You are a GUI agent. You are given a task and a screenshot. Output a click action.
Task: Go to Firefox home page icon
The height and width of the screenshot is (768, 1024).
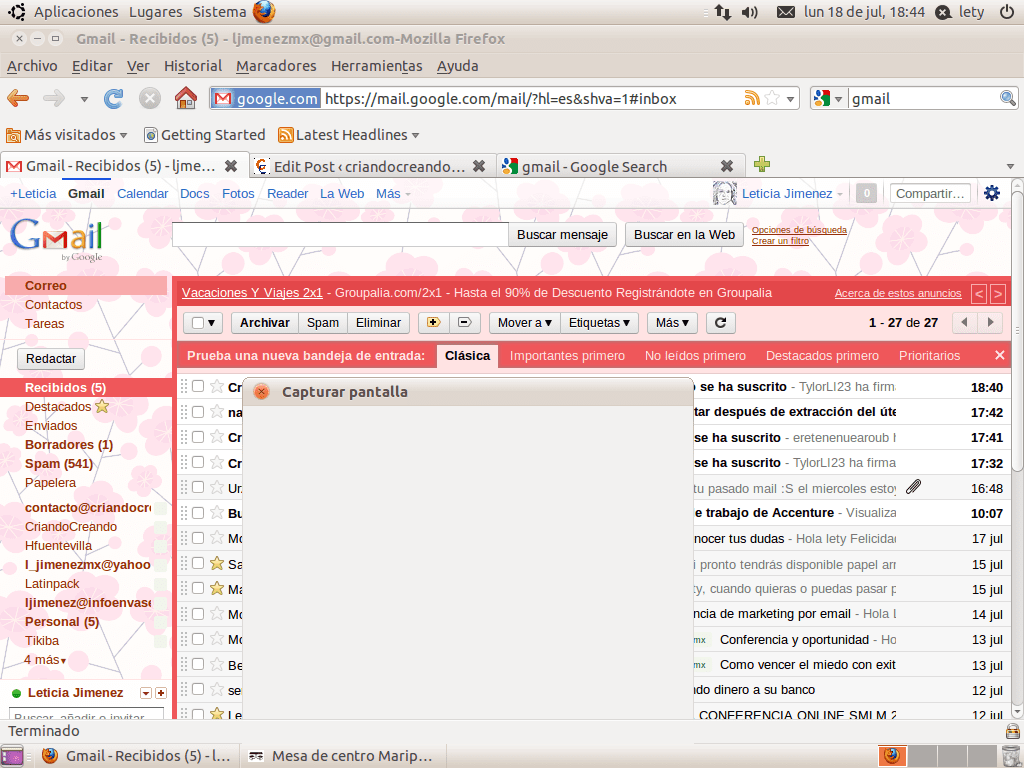point(185,98)
